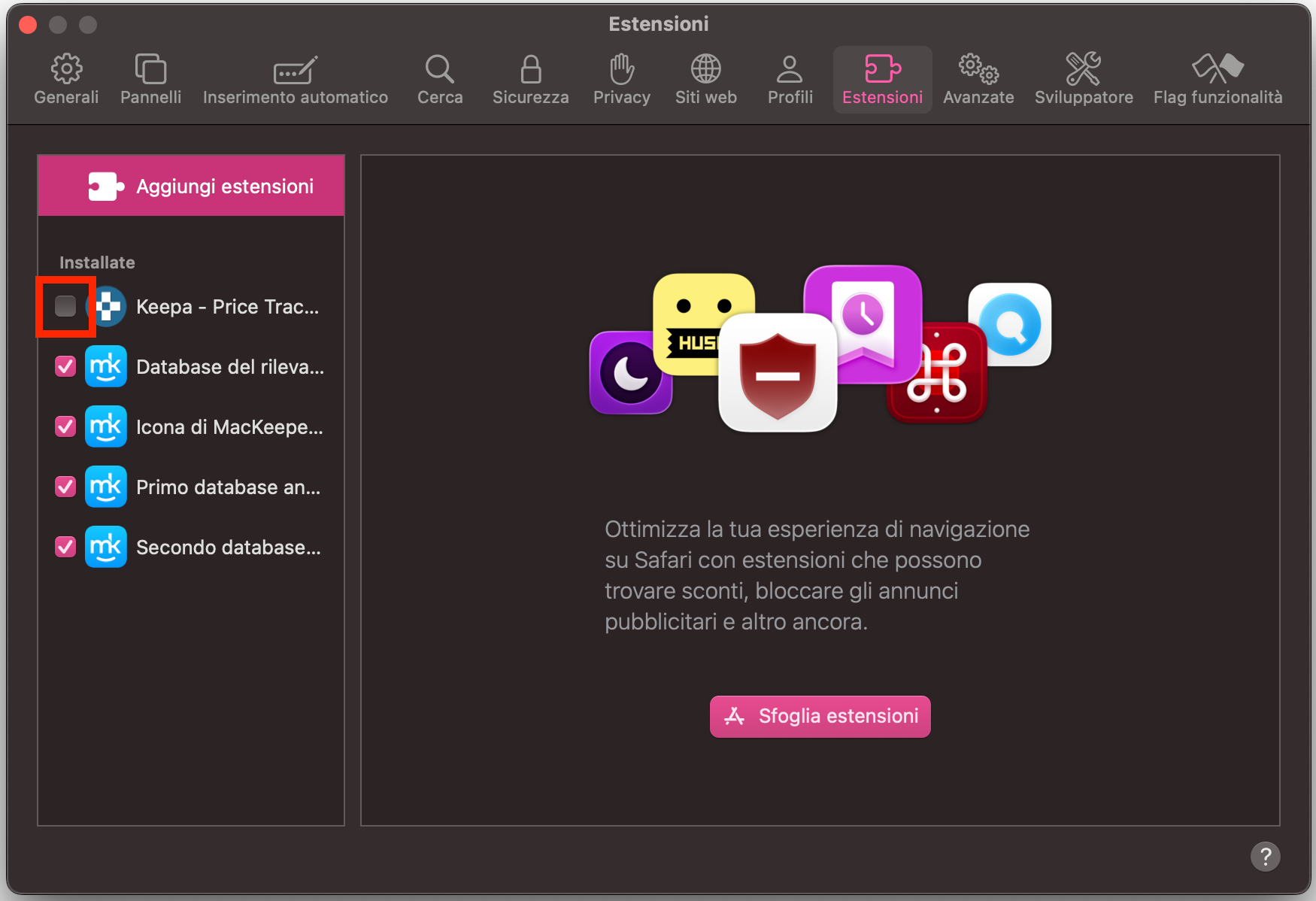Click MacKeeper icon beside Primo database
This screenshot has height=901, width=1316.
point(106,487)
